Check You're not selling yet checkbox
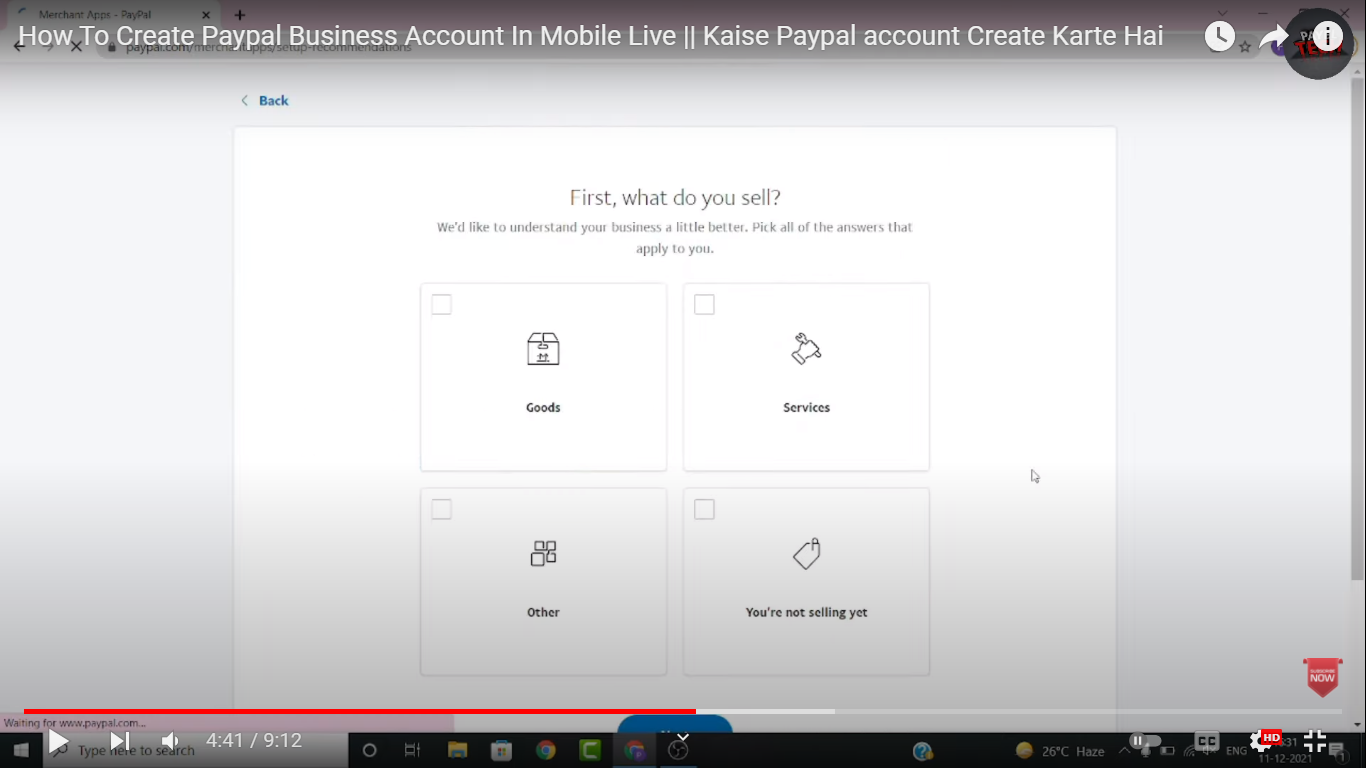Viewport: 1366px width, 768px height. tap(704, 509)
